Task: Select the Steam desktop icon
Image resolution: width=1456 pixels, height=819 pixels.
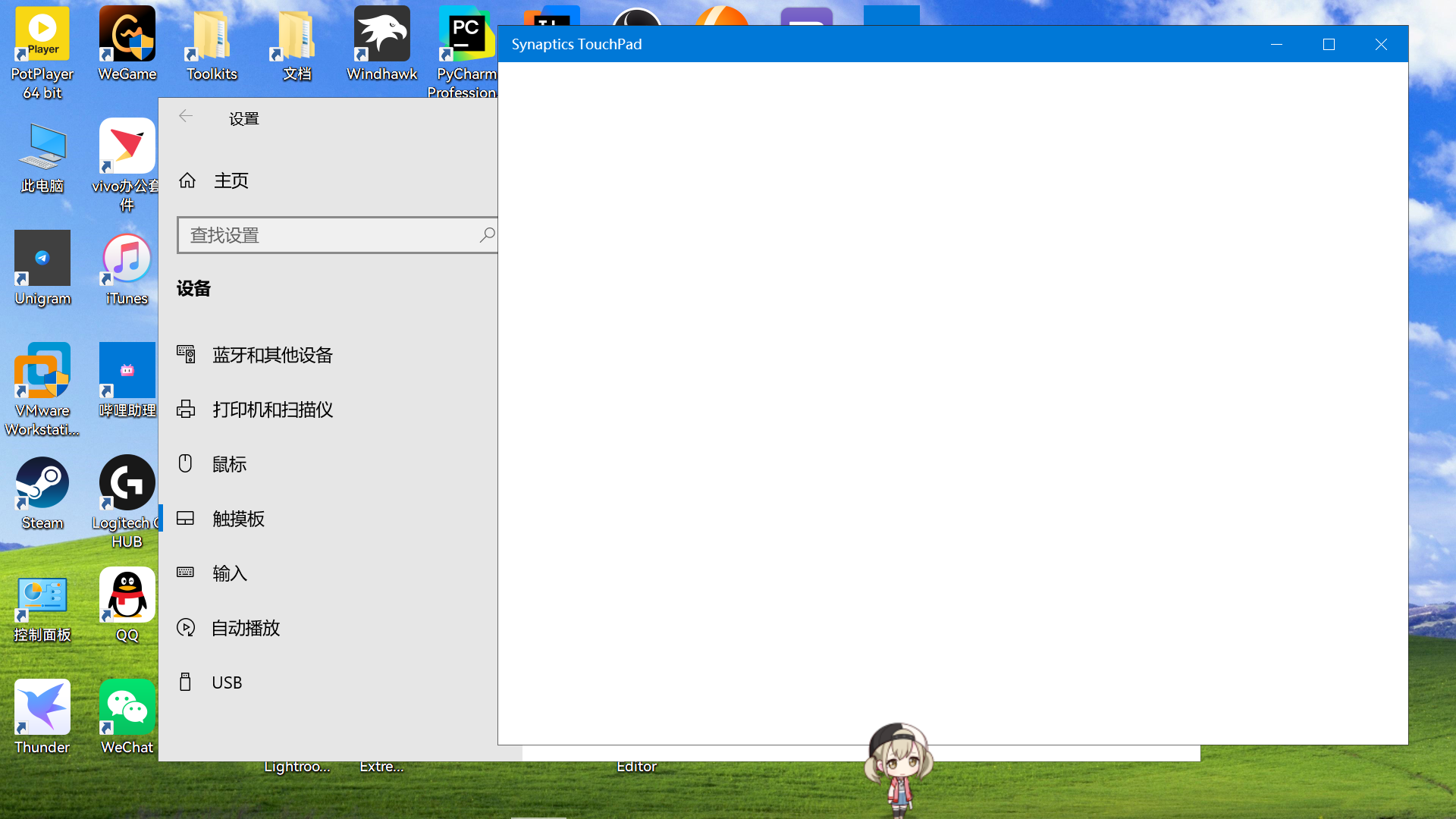Action: pyautogui.click(x=42, y=493)
